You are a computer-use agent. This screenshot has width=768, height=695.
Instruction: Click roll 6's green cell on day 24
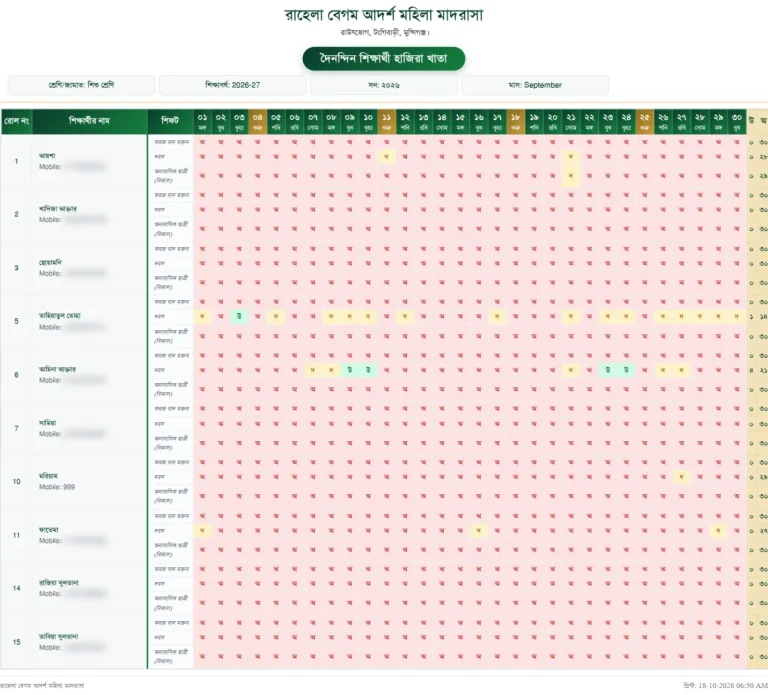pos(626,370)
